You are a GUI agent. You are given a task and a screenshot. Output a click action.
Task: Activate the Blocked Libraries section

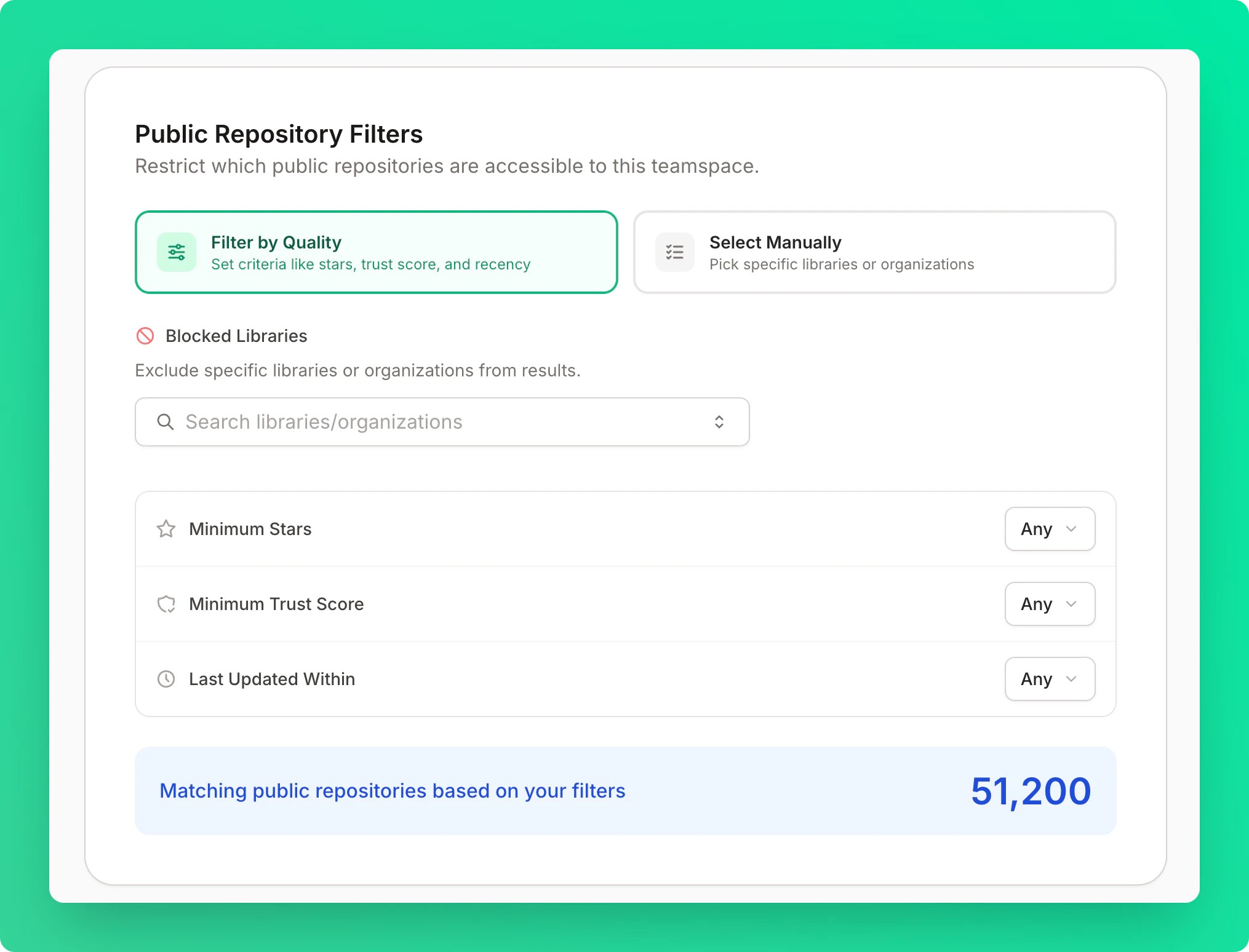click(x=235, y=336)
